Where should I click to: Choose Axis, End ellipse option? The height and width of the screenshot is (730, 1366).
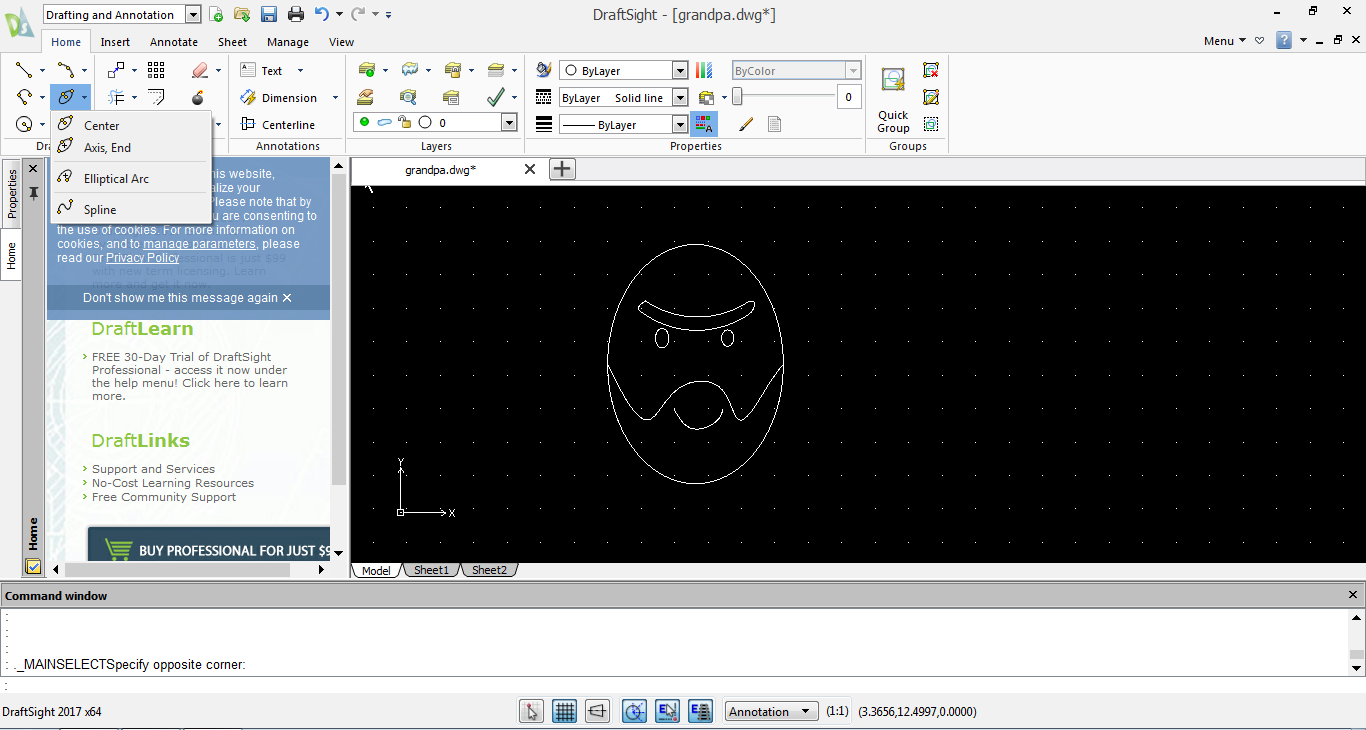pyautogui.click(x=131, y=147)
